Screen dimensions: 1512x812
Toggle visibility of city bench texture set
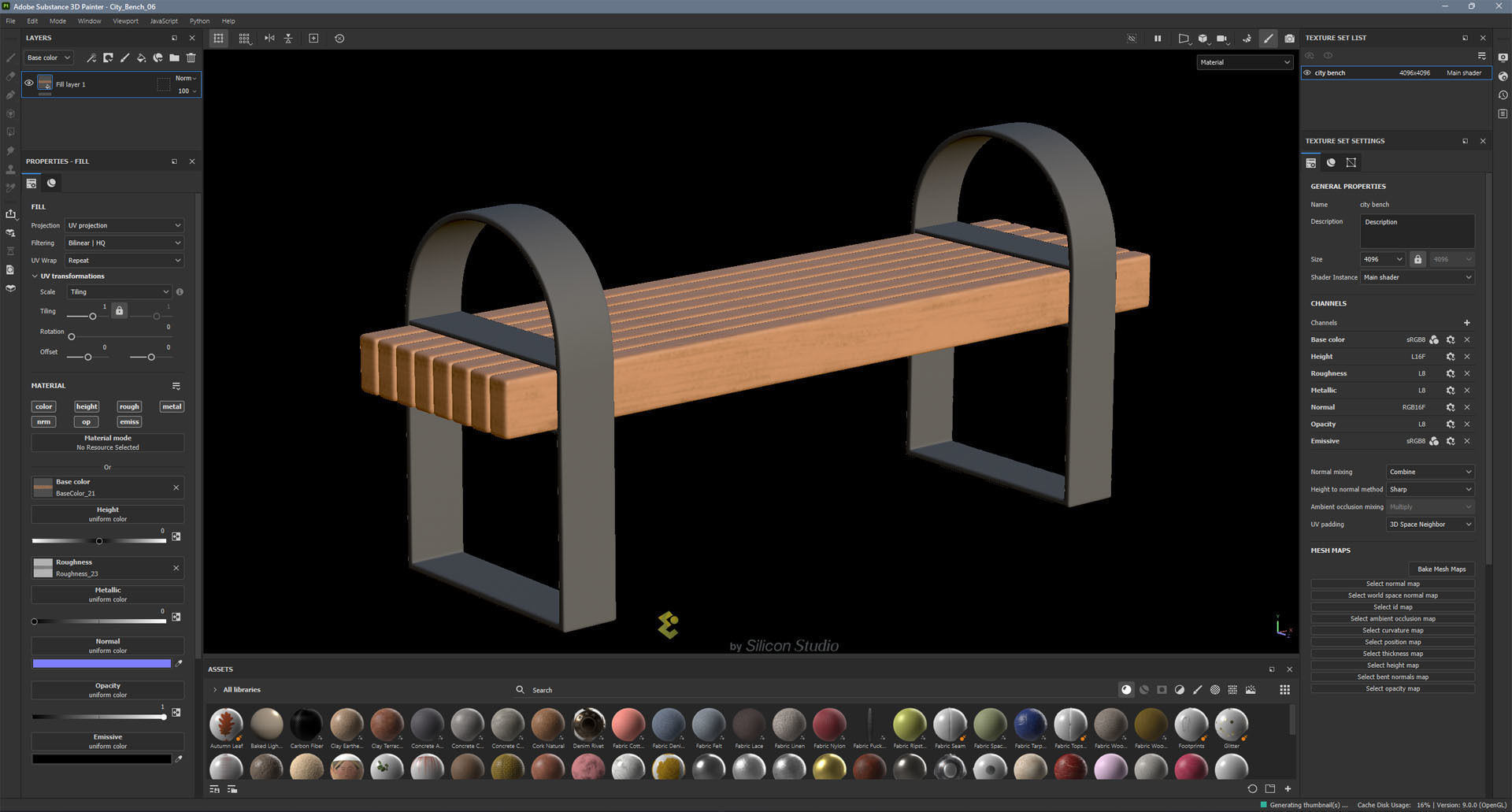pos(1307,73)
